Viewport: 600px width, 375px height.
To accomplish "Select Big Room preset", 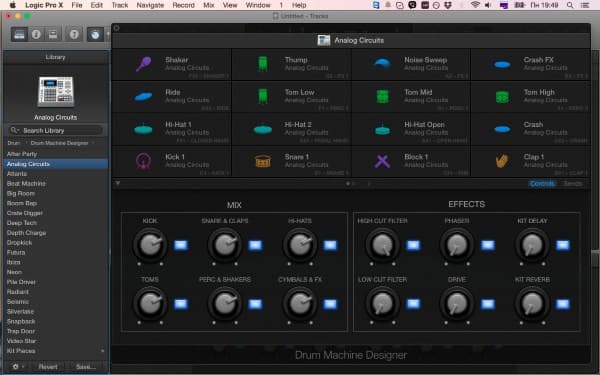I will 55,194.
